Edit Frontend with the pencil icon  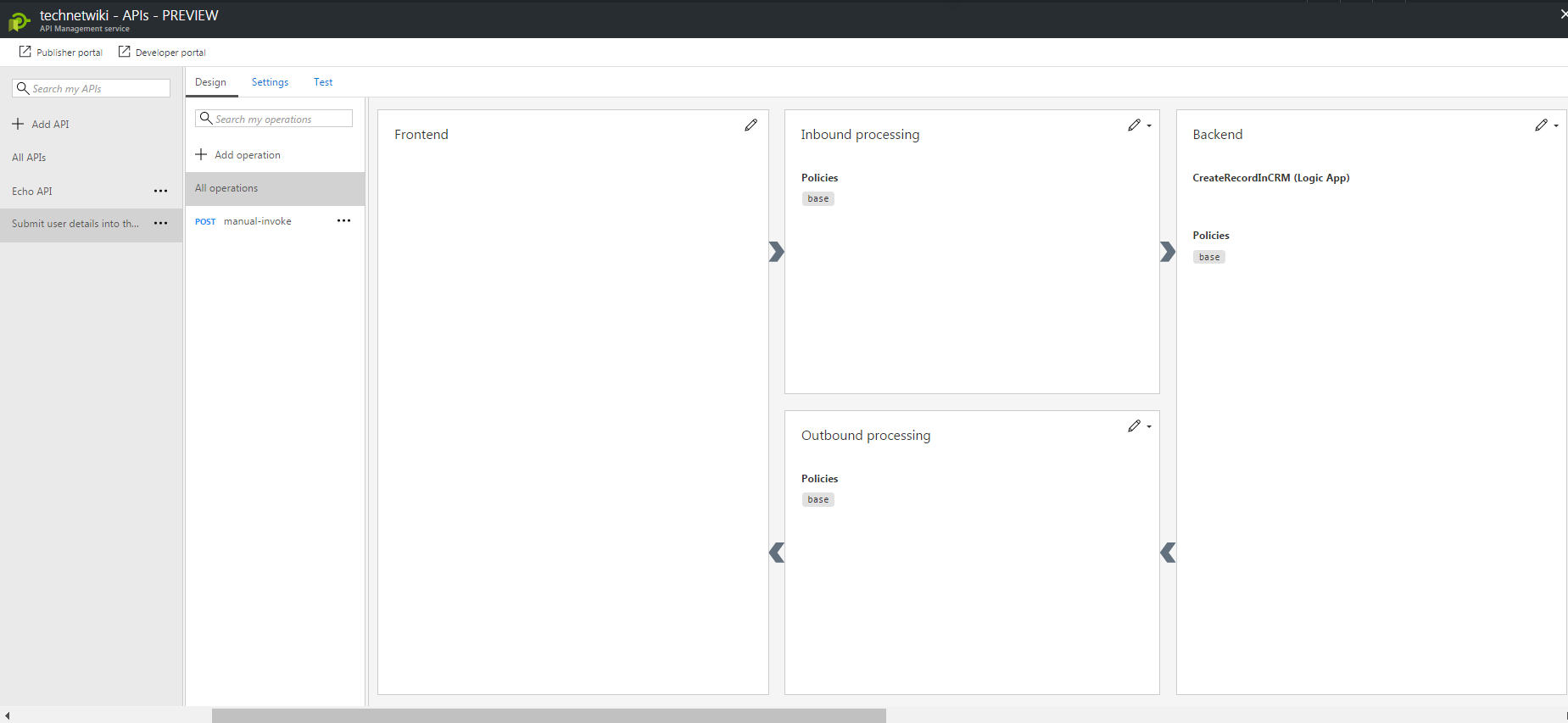tap(751, 125)
